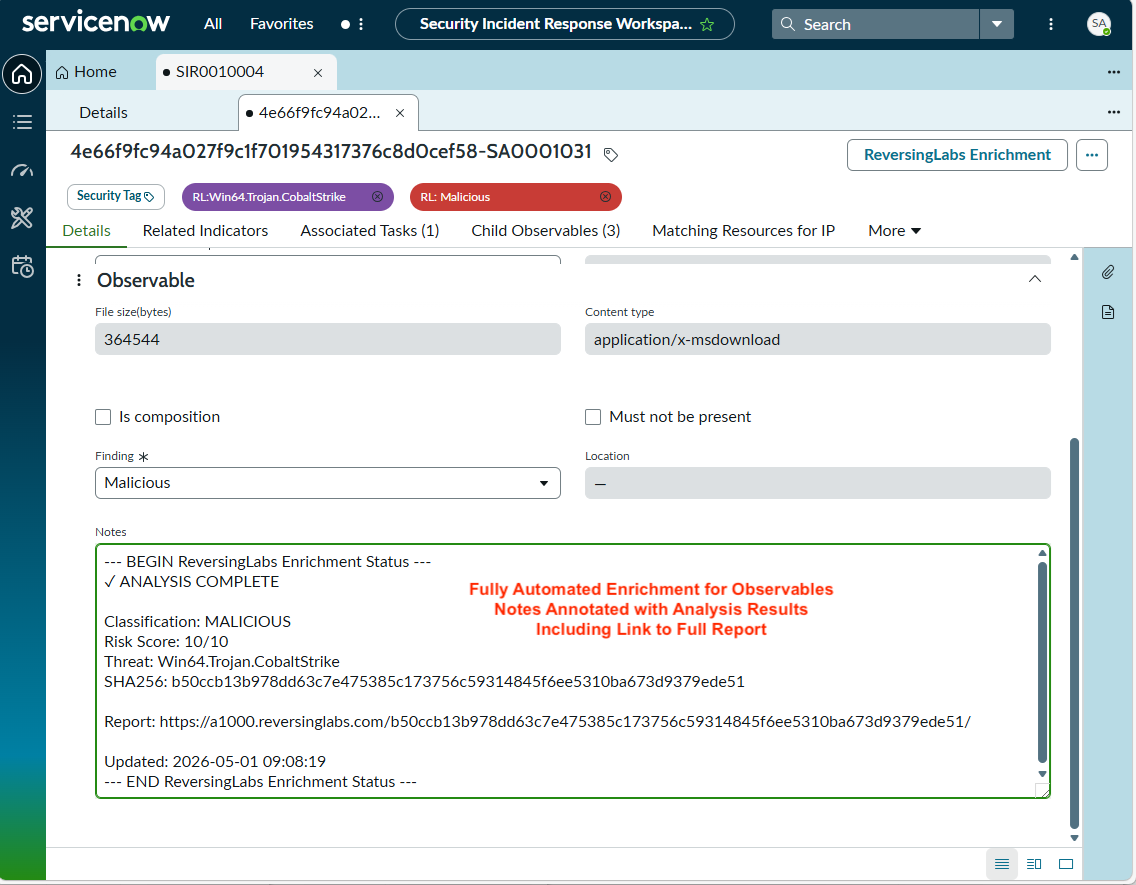This screenshot has width=1136, height=885.
Task: Toggle the Must not be present checkbox
Action: click(593, 417)
